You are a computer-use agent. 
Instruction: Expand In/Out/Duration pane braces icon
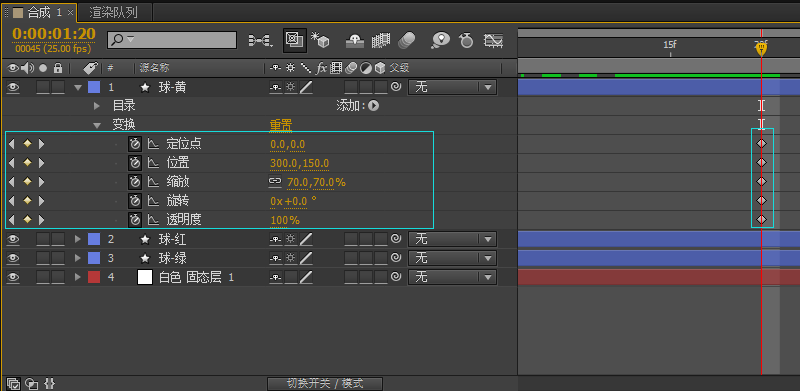(49, 383)
